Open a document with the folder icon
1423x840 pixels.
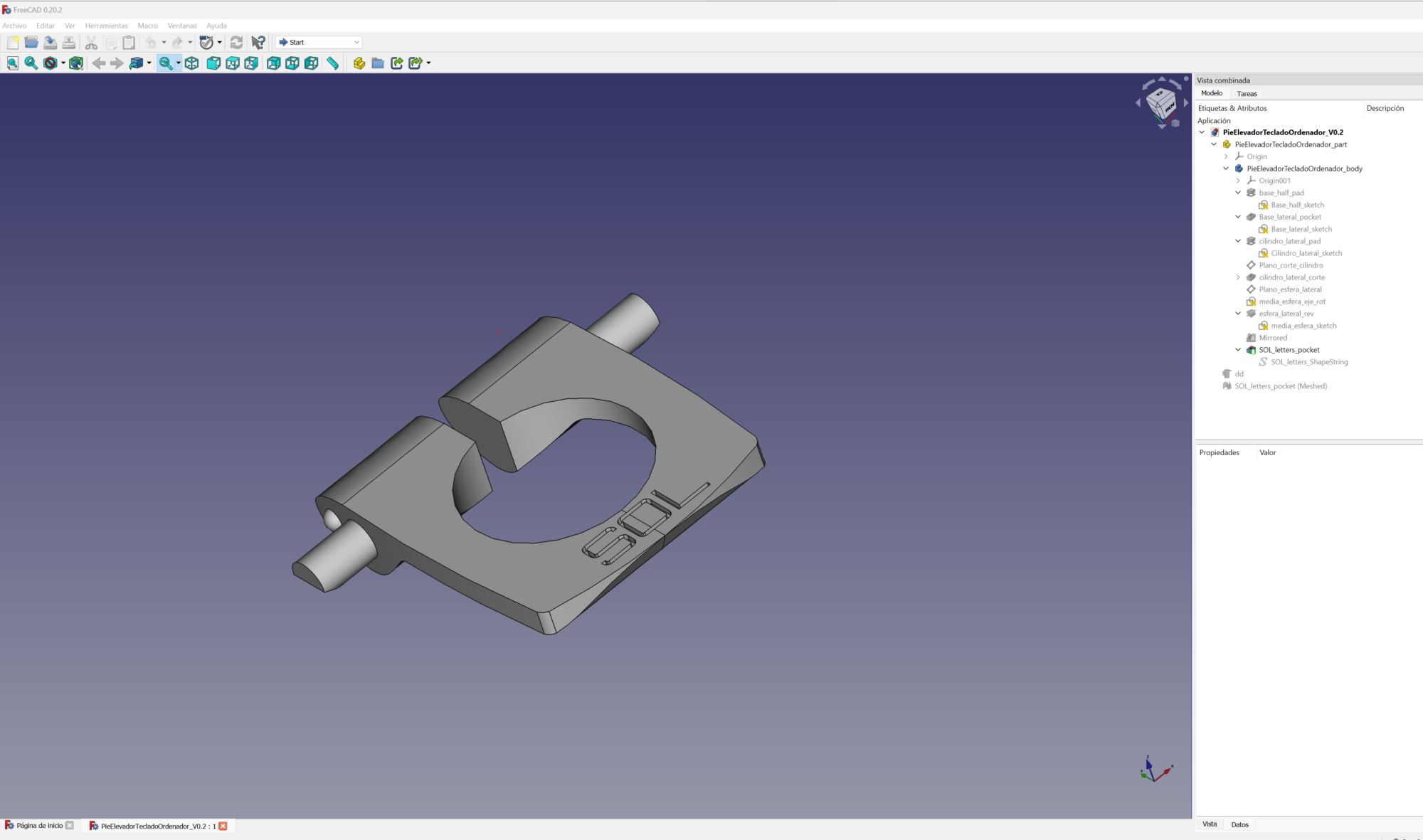click(x=31, y=43)
